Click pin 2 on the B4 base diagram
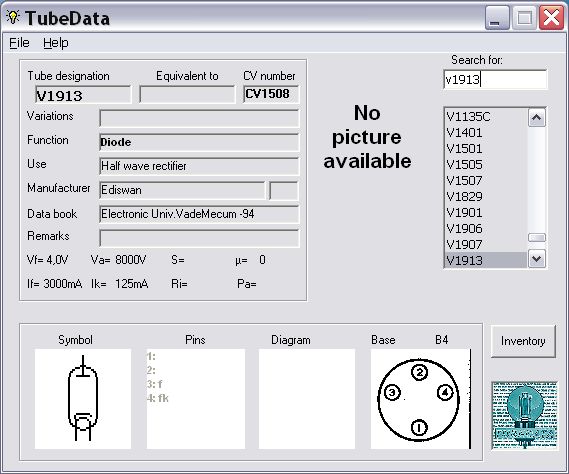The height and width of the screenshot is (474, 569). [x=419, y=372]
